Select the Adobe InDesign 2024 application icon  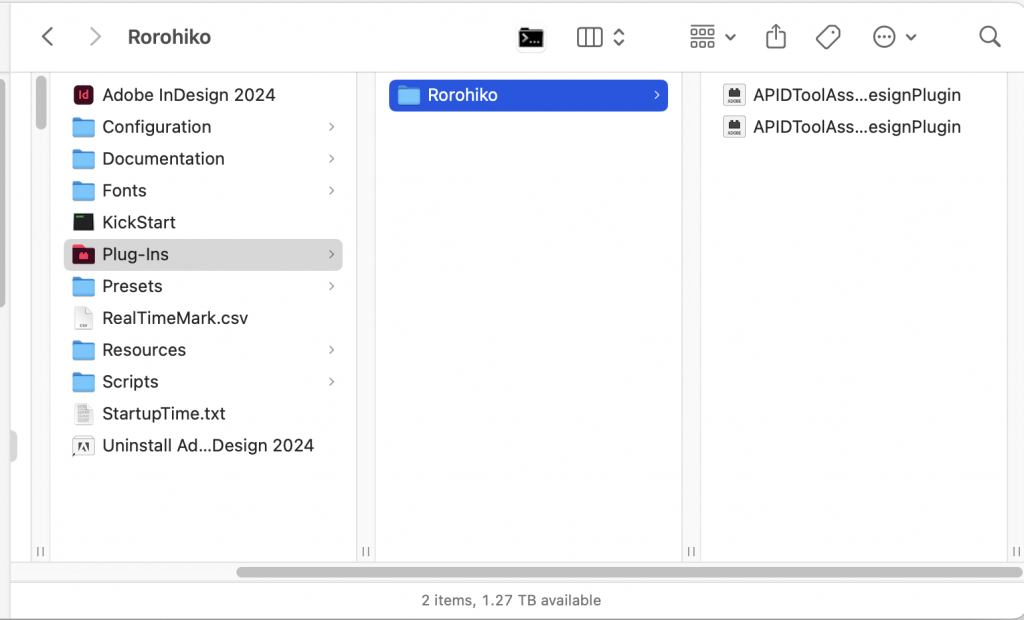coord(85,94)
